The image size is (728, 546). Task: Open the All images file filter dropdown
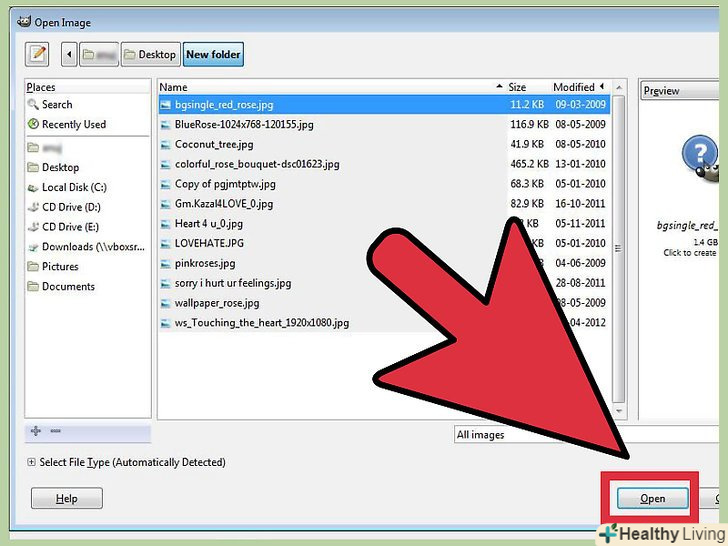click(586, 435)
